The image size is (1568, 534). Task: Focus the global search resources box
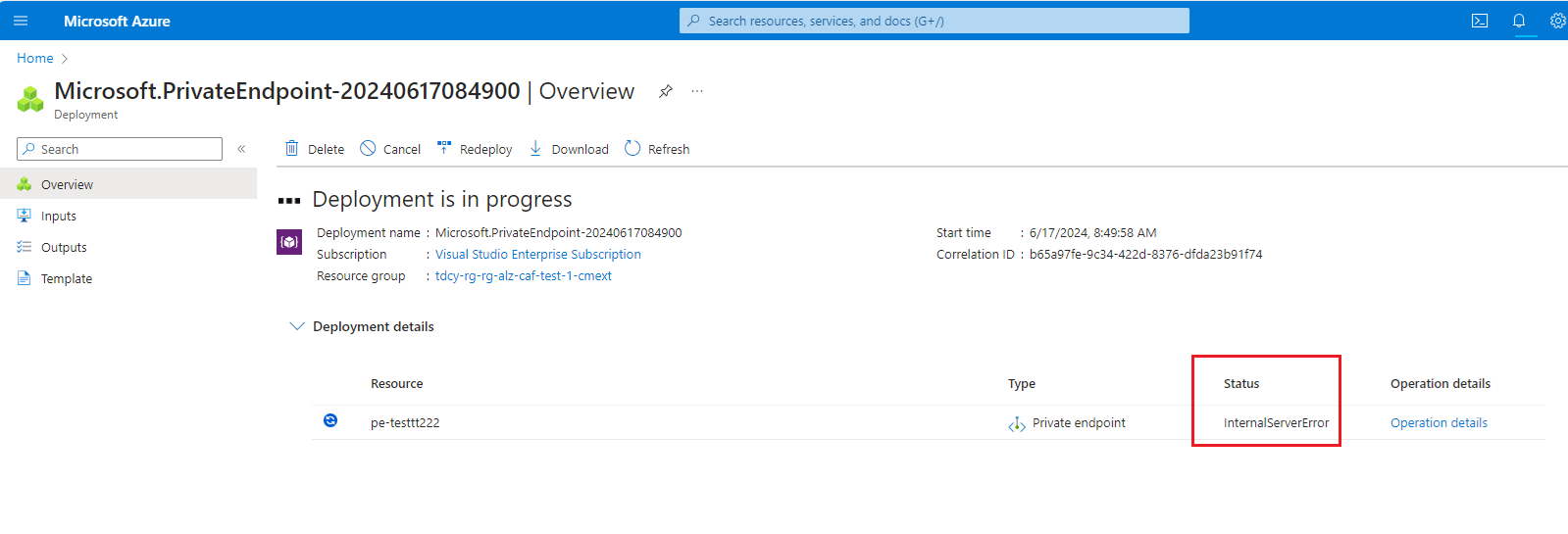(x=935, y=21)
